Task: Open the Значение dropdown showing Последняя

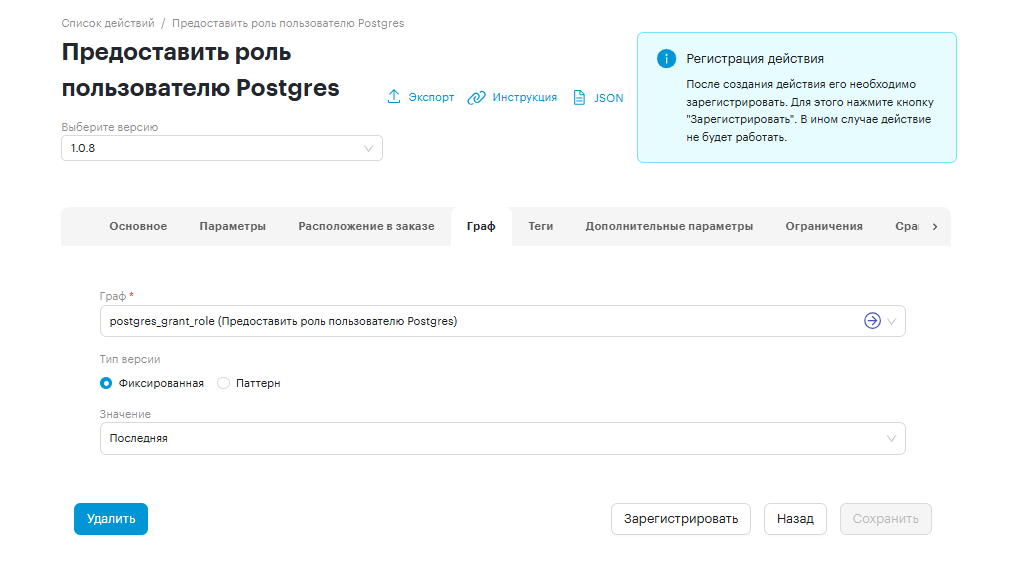Action: [x=502, y=438]
